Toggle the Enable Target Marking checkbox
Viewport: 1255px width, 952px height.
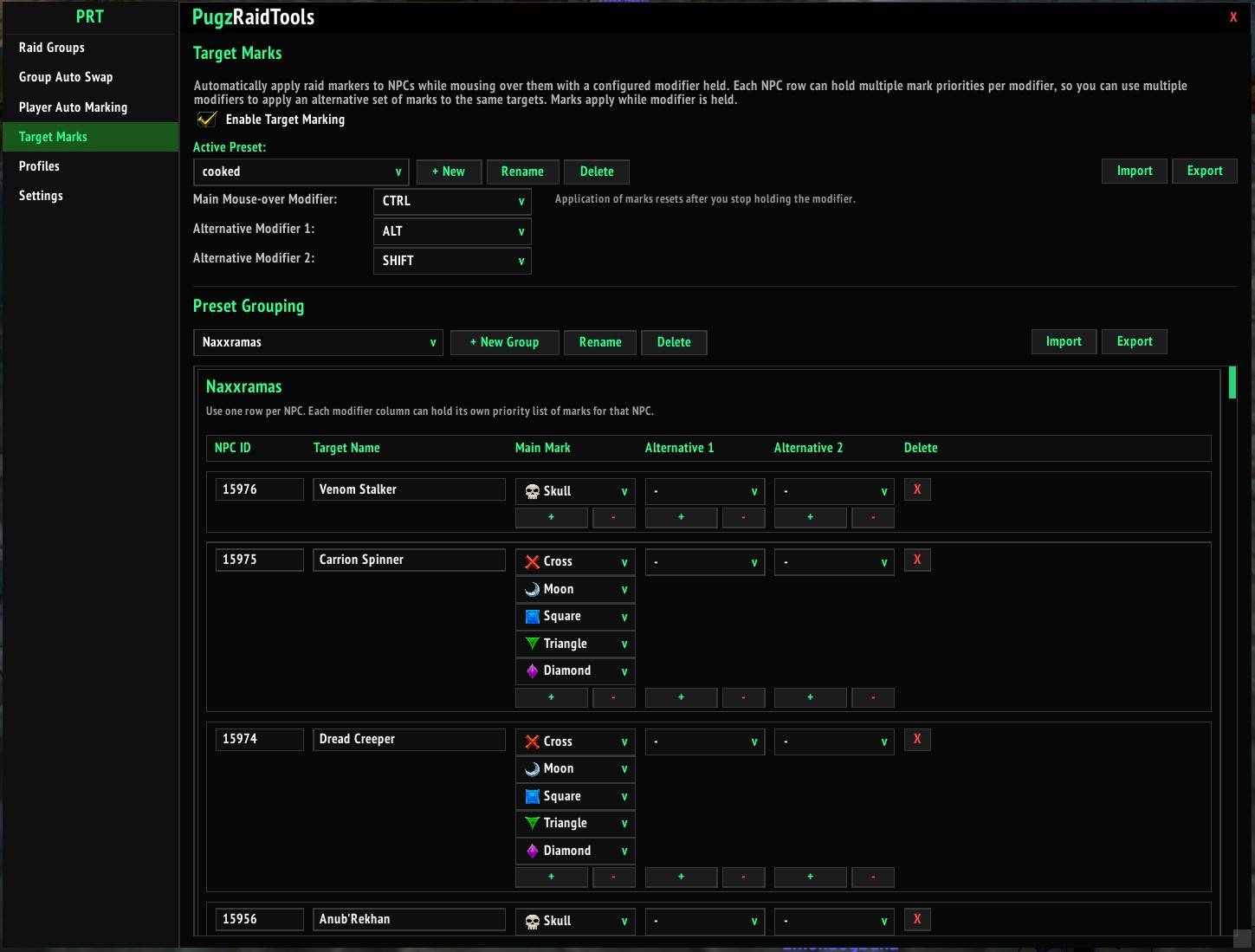pyautogui.click(x=207, y=120)
